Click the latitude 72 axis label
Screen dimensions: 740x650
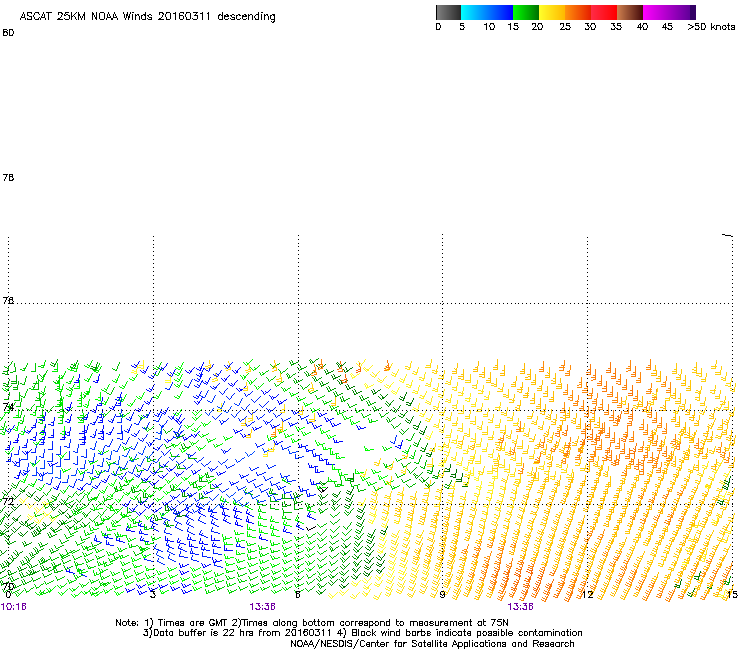click(8, 501)
